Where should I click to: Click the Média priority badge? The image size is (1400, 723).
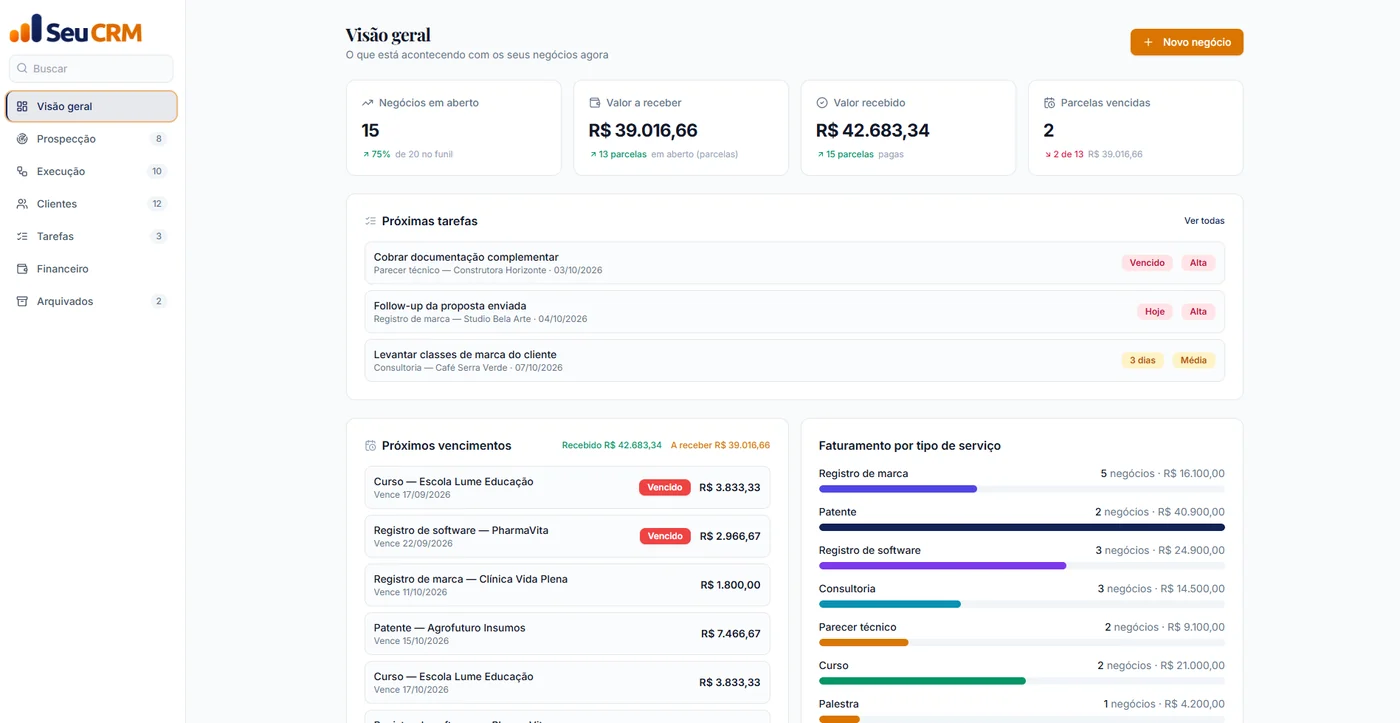[x=1193, y=360]
